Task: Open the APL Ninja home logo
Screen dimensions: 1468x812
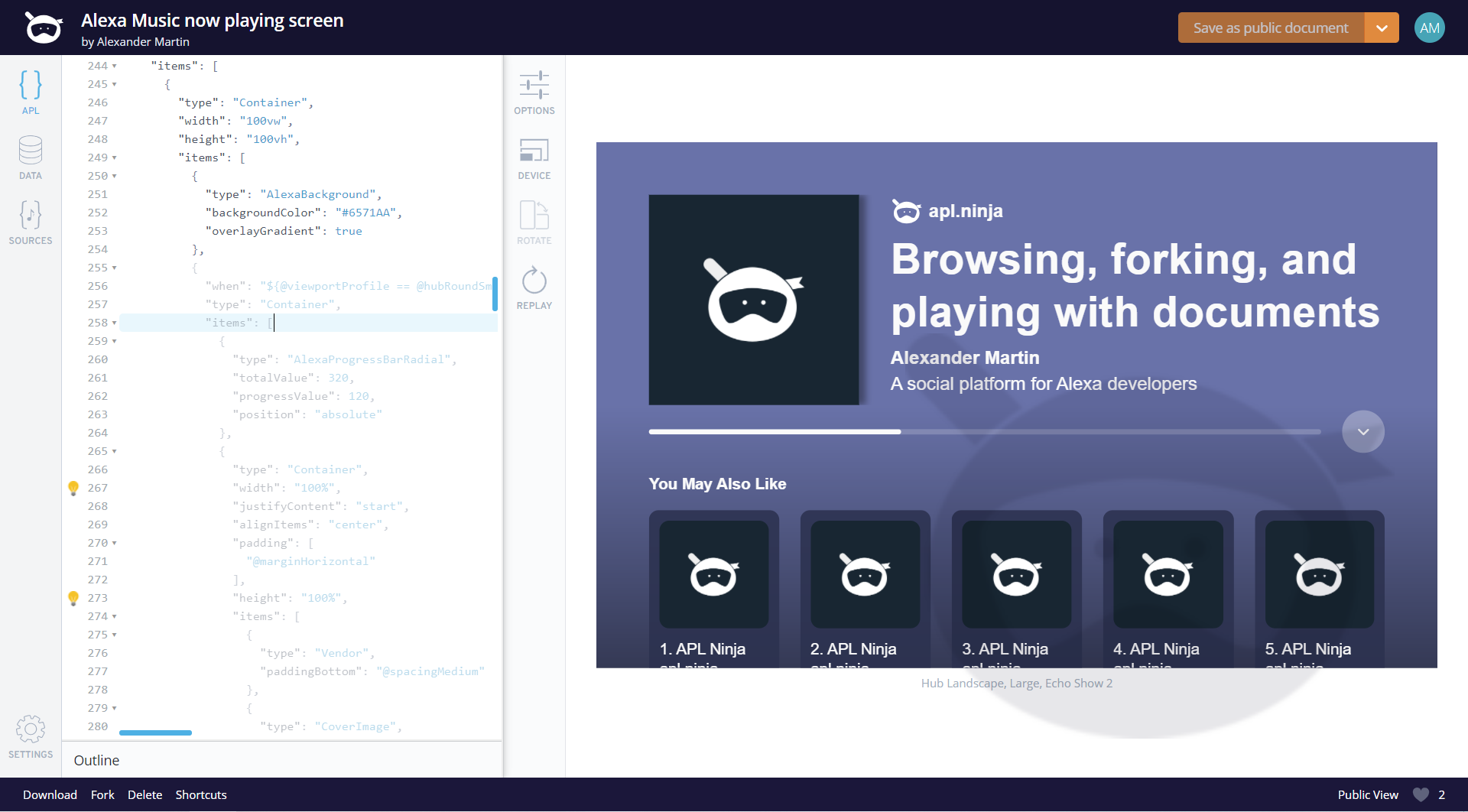Action: click(44, 28)
